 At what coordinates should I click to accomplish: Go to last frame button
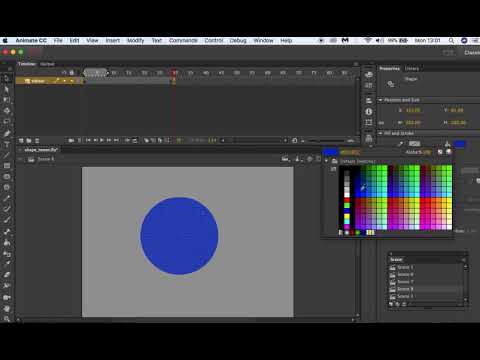coord(116,141)
